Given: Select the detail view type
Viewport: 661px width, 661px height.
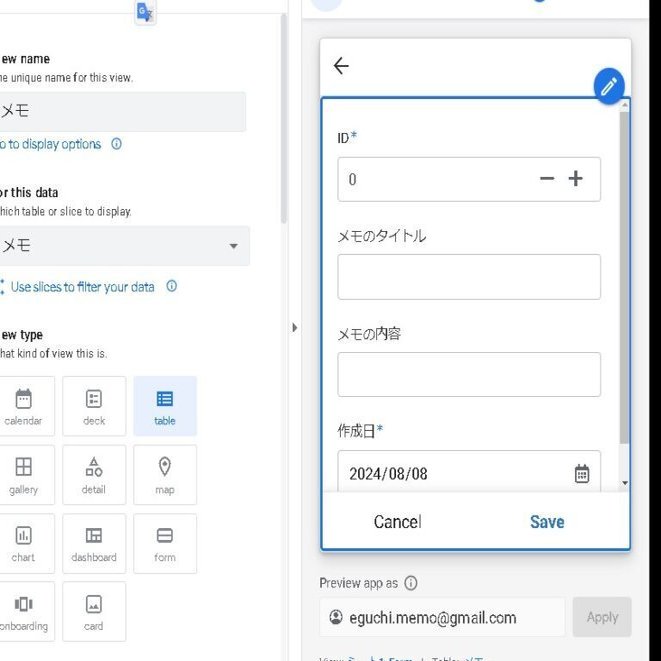Looking at the screenshot, I should click(x=94, y=475).
